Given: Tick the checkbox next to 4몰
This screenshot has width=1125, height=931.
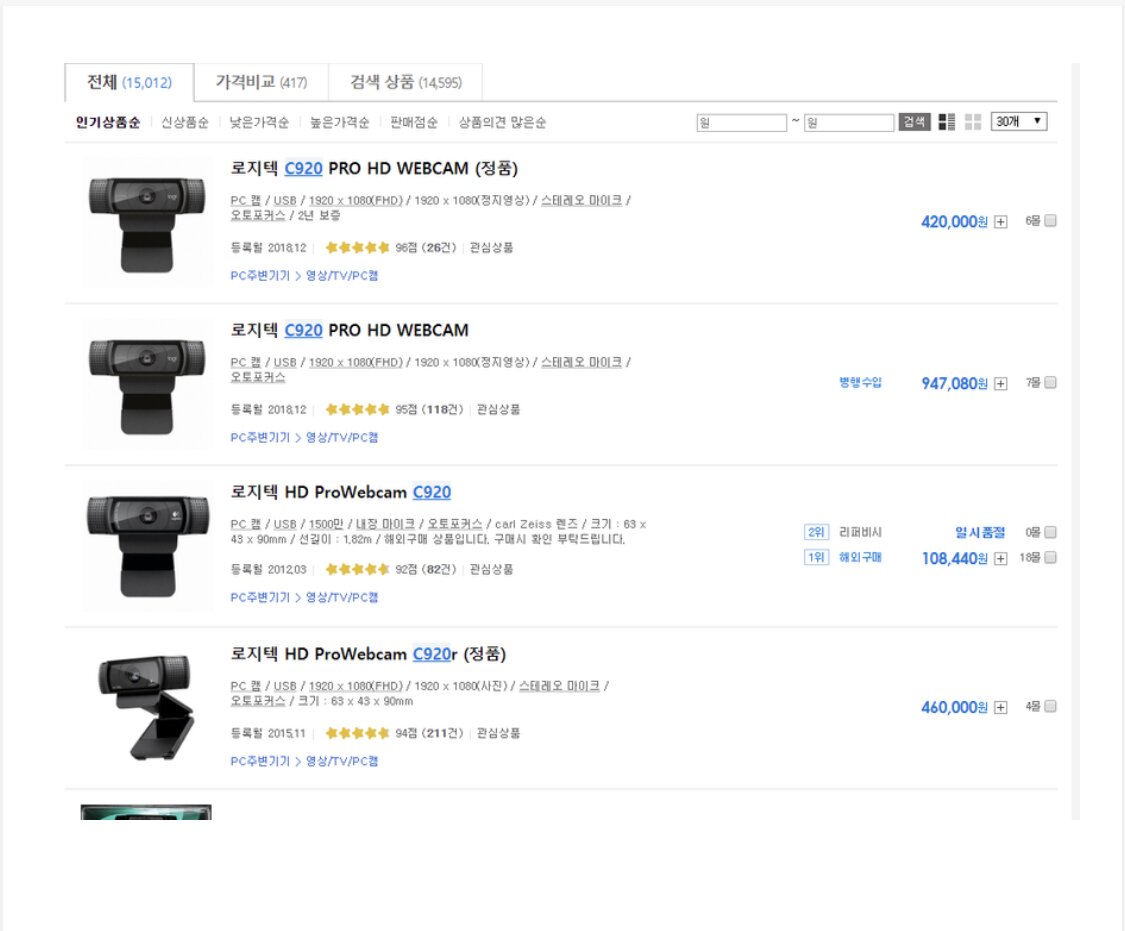Looking at the screenshot, I should point(1050,706).
